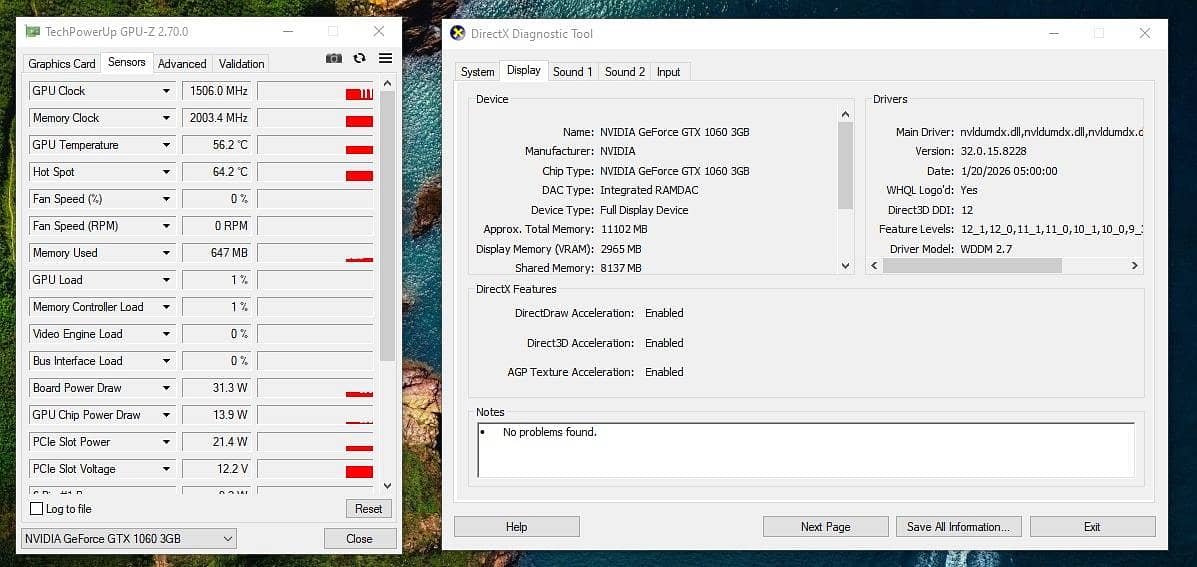Click the Device panel scroll-down arrow
Viewport: 1197px width, 567px height.
845,266
